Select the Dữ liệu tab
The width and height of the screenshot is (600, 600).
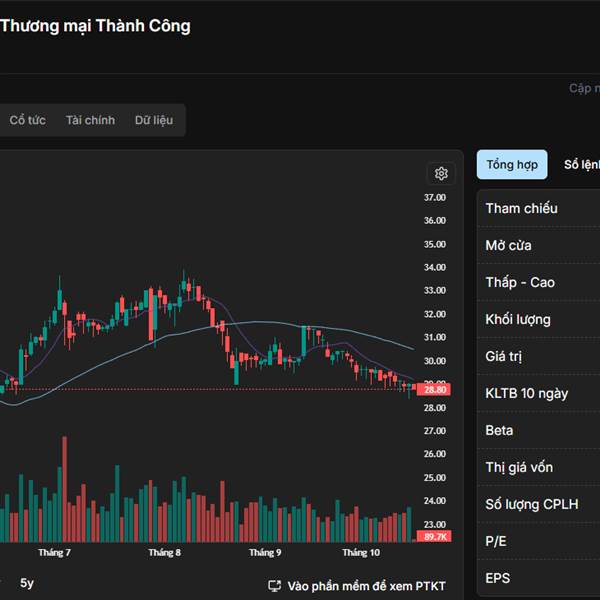coord(154,120)
